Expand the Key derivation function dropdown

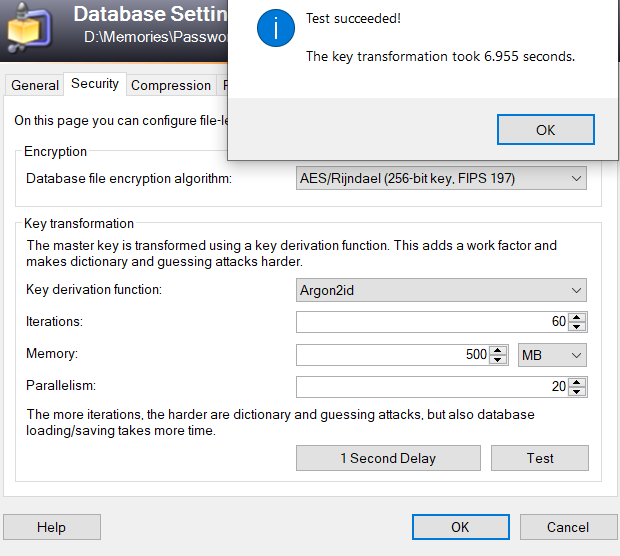click(x=441, y=290)
